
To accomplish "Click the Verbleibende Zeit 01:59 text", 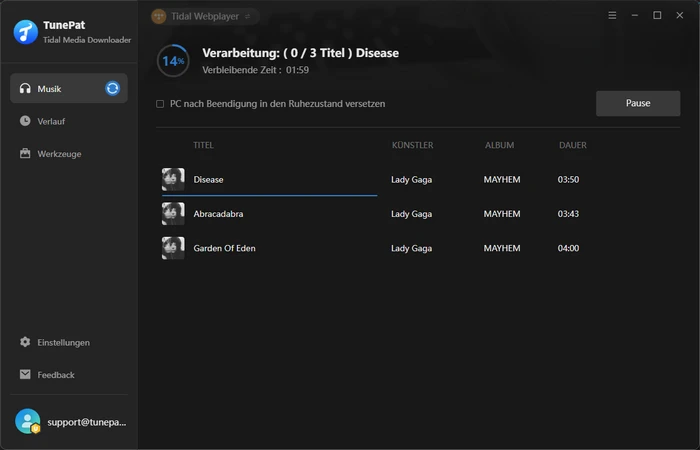I will (255, 70).
